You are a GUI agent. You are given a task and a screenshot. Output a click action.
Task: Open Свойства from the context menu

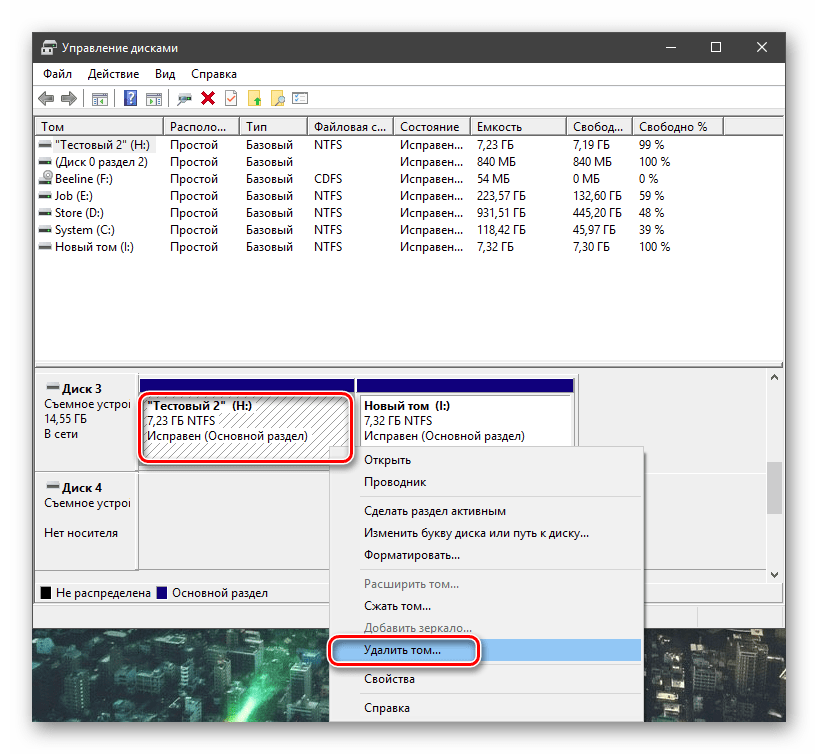(x=389, y=680)
